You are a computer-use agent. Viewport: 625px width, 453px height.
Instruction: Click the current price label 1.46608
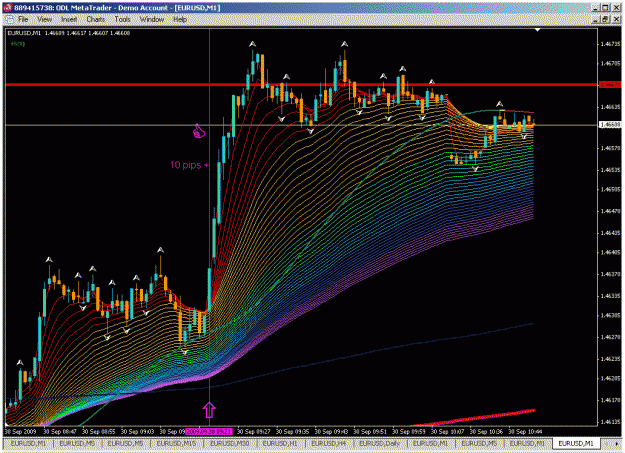(x=611, y=125)
